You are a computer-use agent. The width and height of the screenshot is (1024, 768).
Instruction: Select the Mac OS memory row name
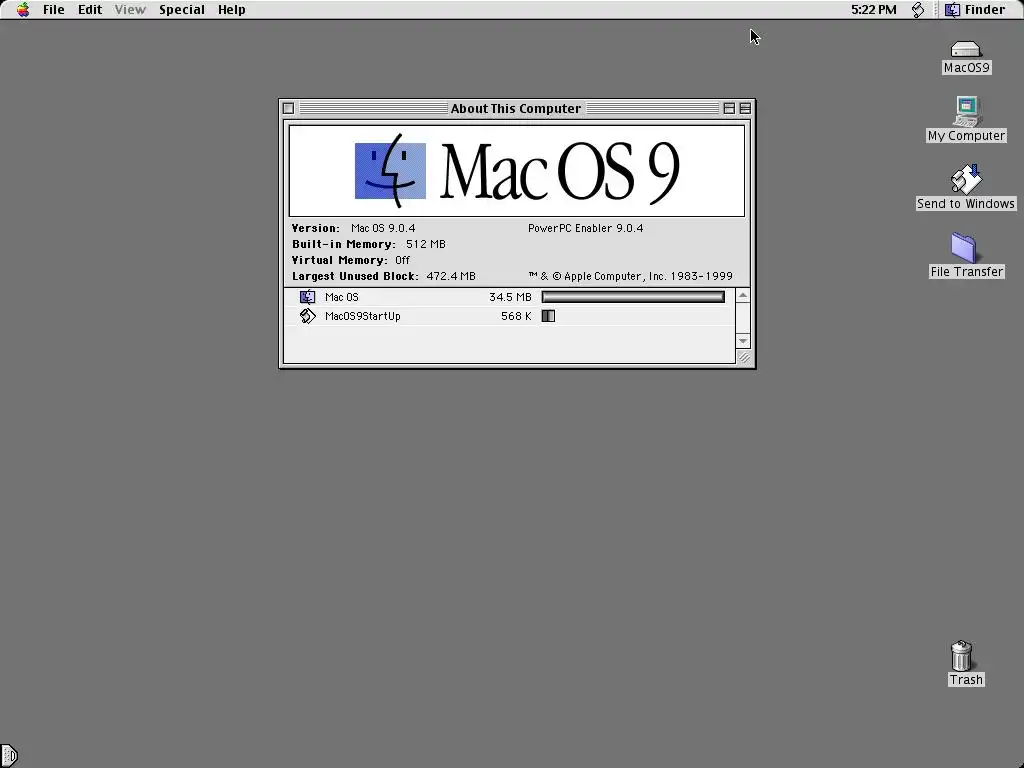pyautogui.click(x=342, y=297)
